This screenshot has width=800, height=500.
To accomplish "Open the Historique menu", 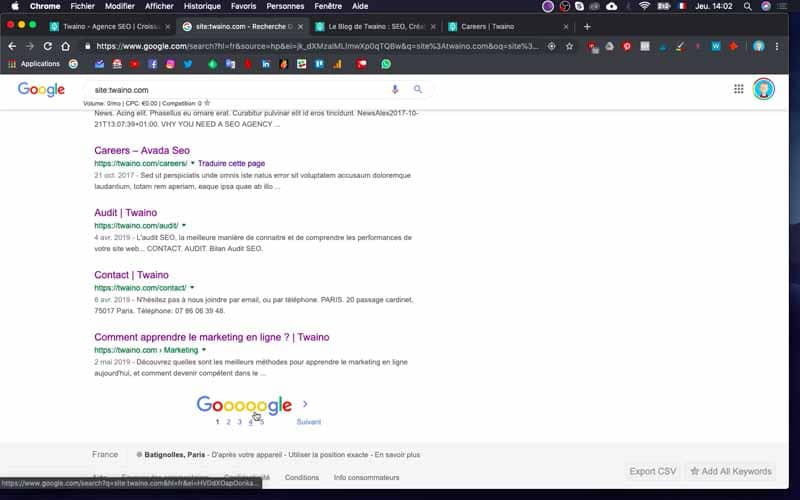I will click(x=202, y=6).
